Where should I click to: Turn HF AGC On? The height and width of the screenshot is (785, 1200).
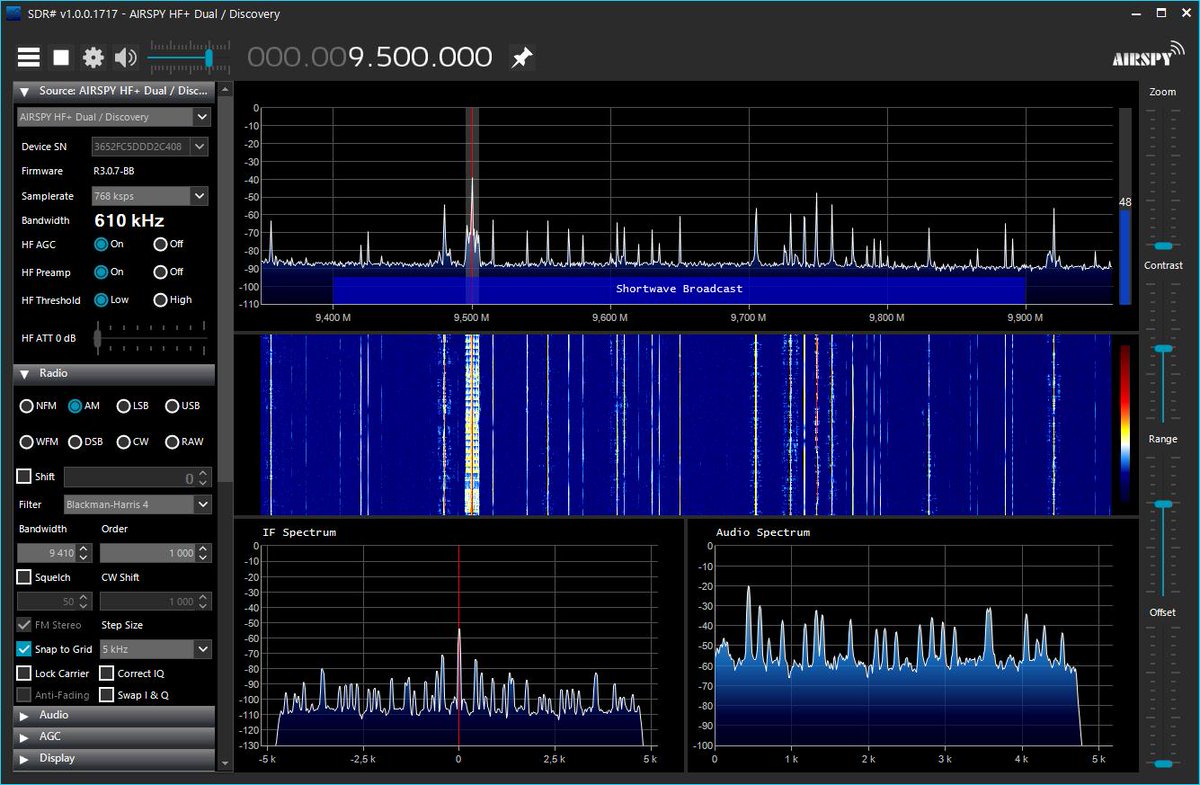pos(101,244)
